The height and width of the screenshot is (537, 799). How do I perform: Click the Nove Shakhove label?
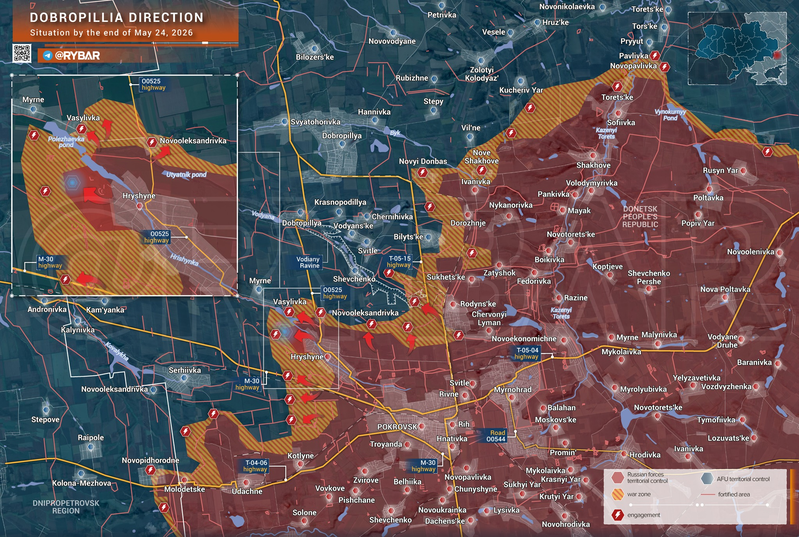tap(482, 156)
